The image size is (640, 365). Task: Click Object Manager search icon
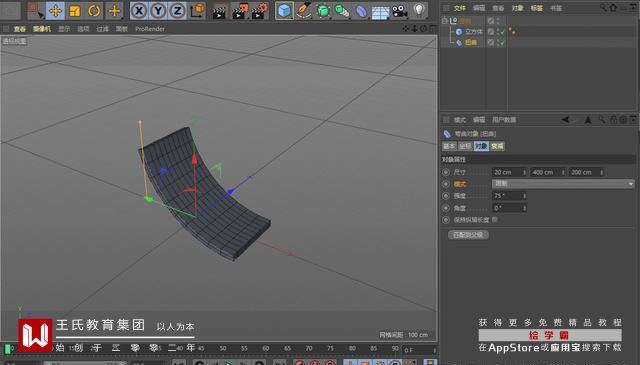click(603, 7)
